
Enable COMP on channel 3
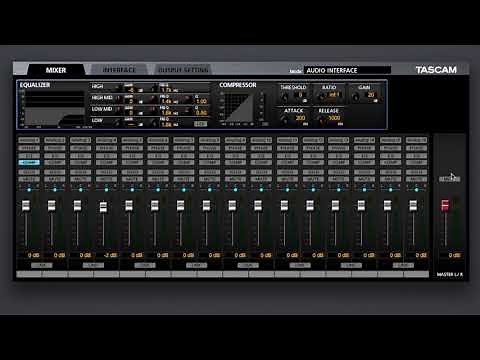coord(80,162)
